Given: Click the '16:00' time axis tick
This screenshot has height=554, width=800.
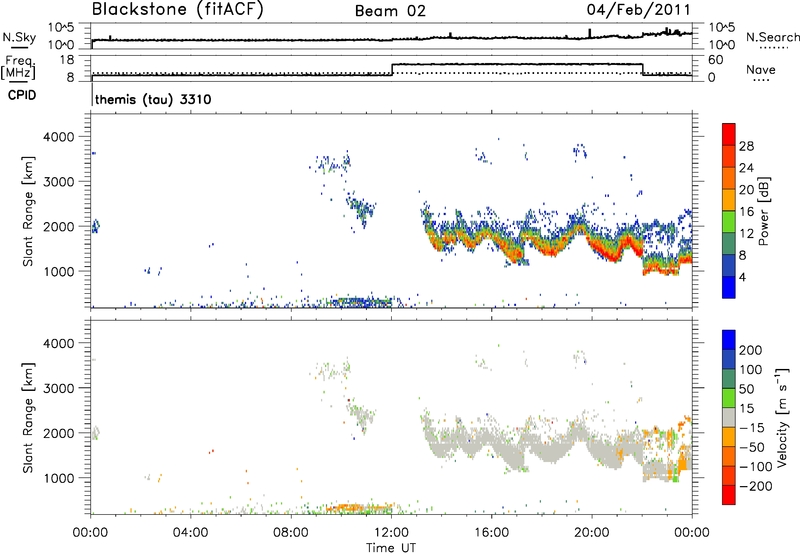Looking at the screenshot, I should (x=491, y=533).
